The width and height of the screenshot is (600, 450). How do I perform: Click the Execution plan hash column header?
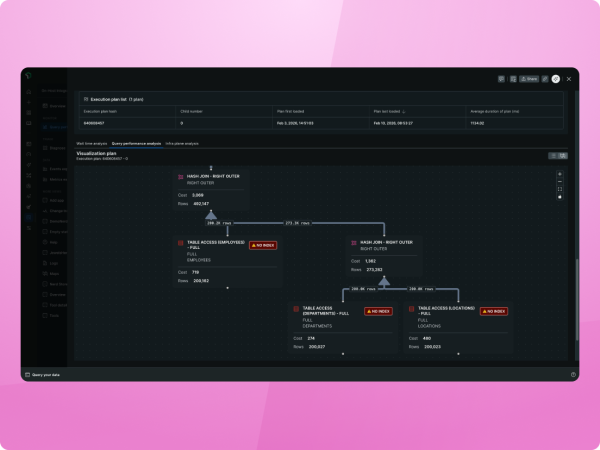point(100,111)
